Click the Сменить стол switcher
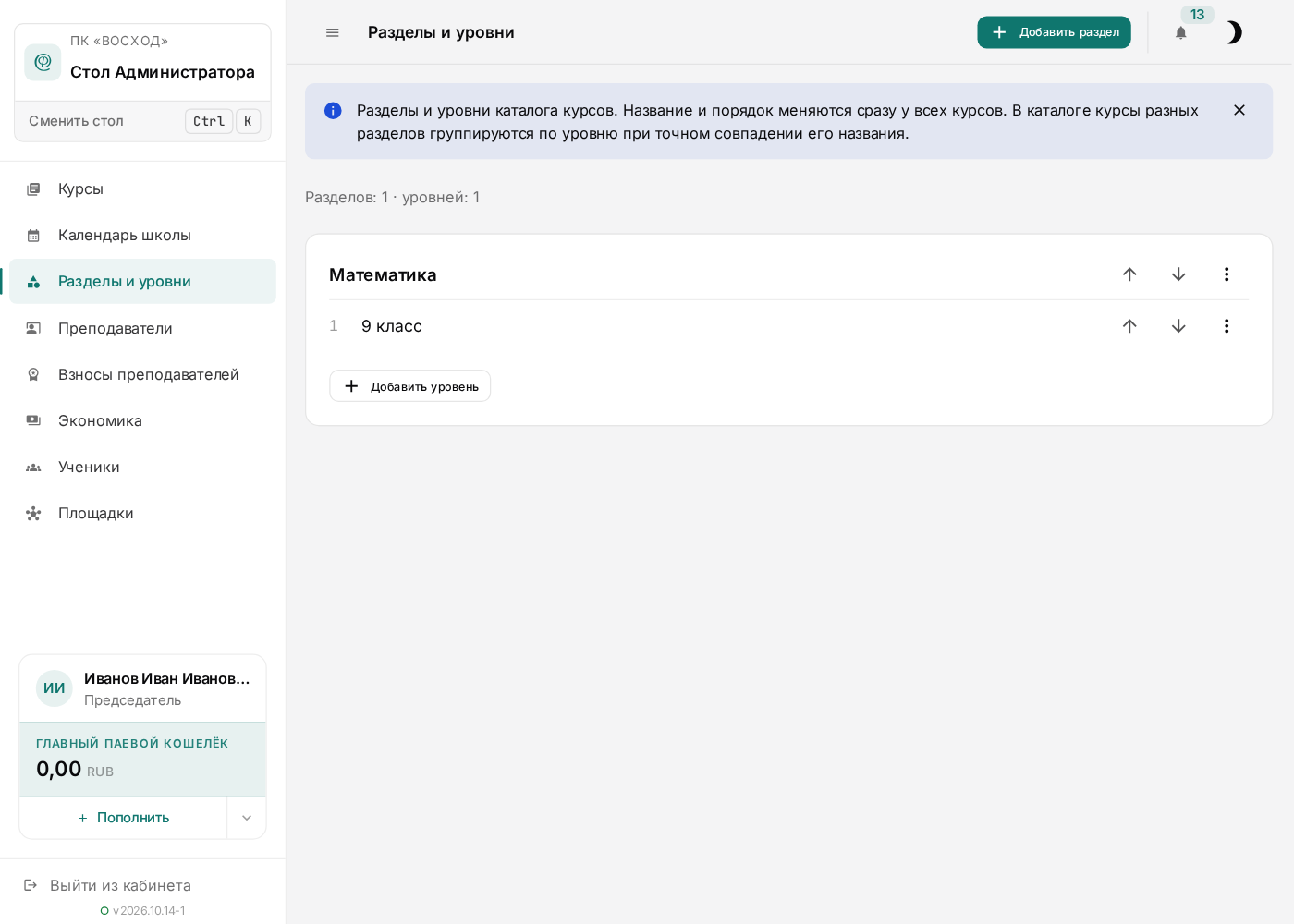 (142, 121)
